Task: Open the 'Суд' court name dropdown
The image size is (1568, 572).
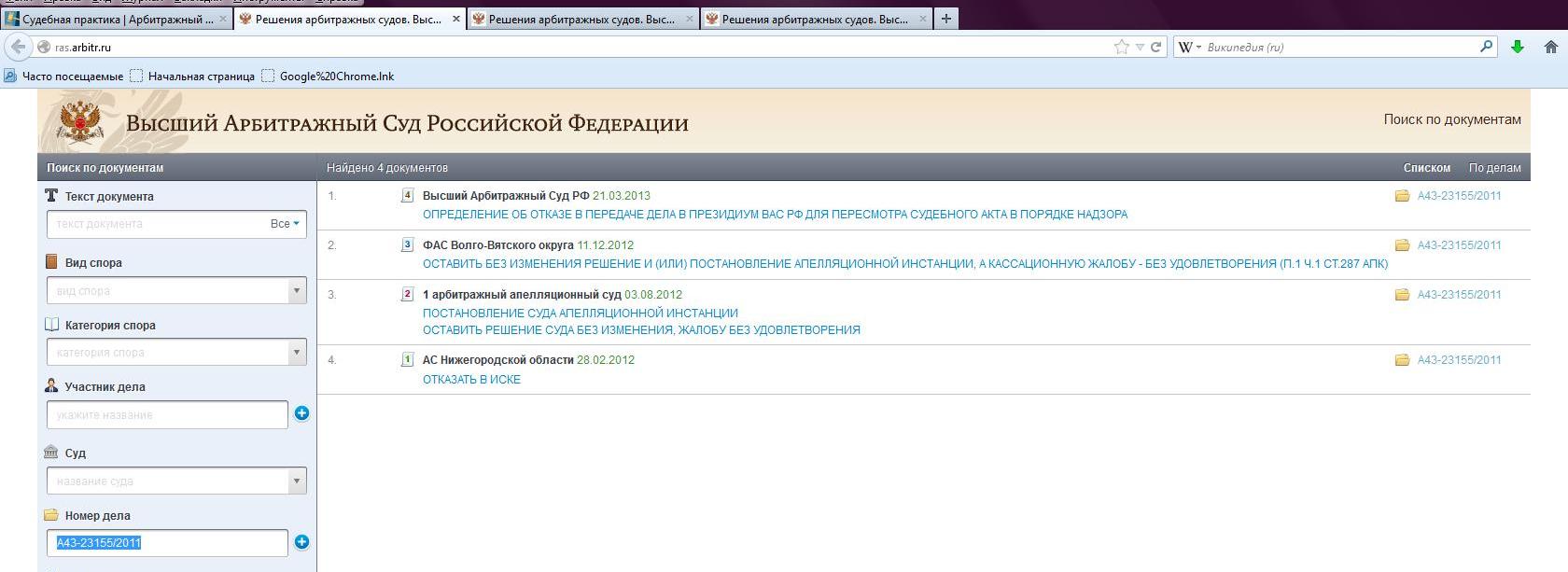Action: 297,481
